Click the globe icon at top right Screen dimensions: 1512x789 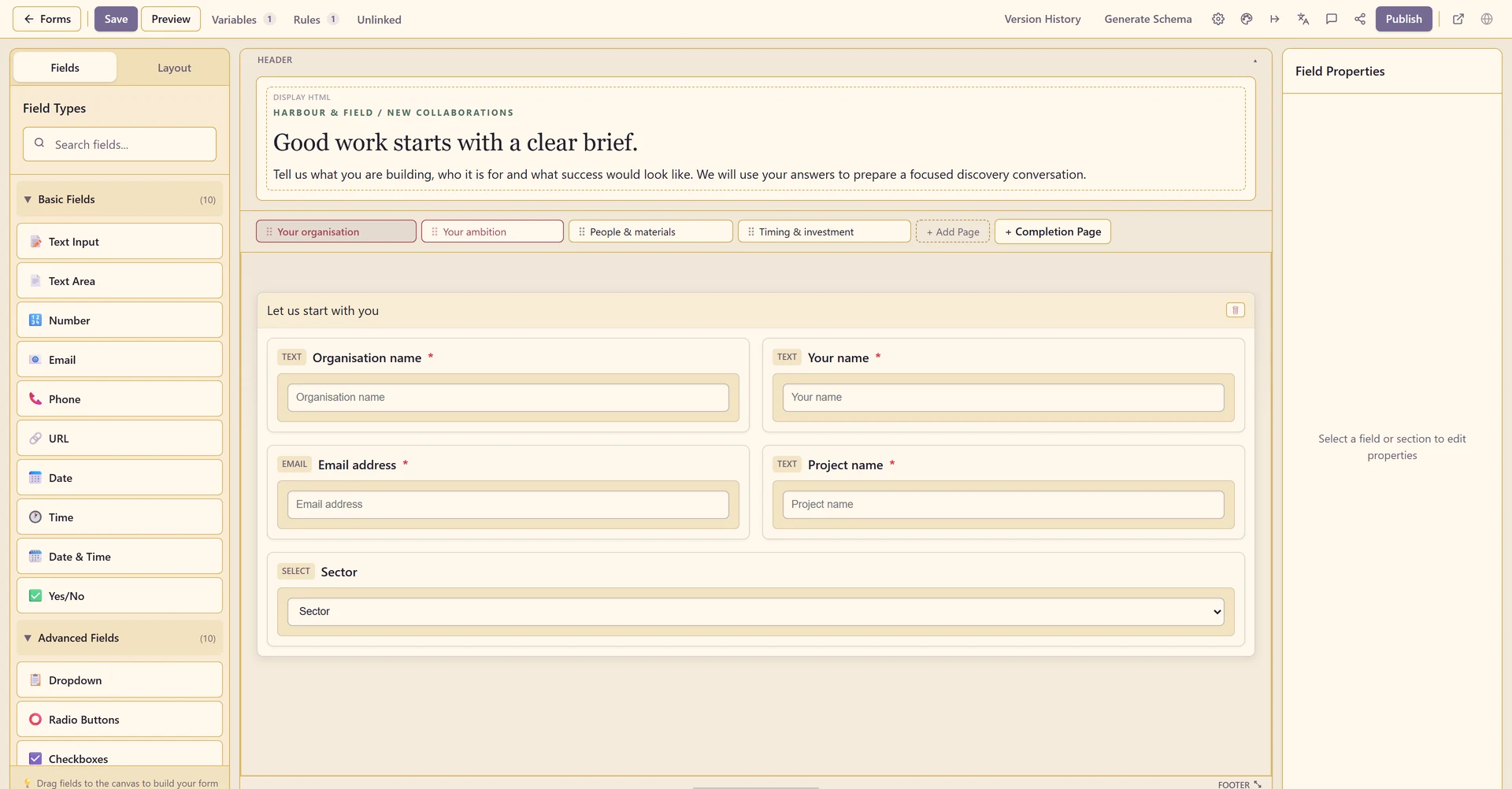[x=1487, y=19]
